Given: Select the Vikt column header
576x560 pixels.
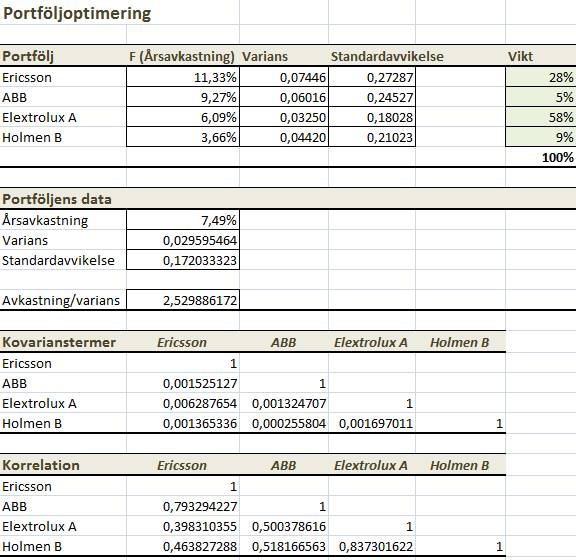Looking at the screenshot, I should pyautogui.click(x=520, y=56).
